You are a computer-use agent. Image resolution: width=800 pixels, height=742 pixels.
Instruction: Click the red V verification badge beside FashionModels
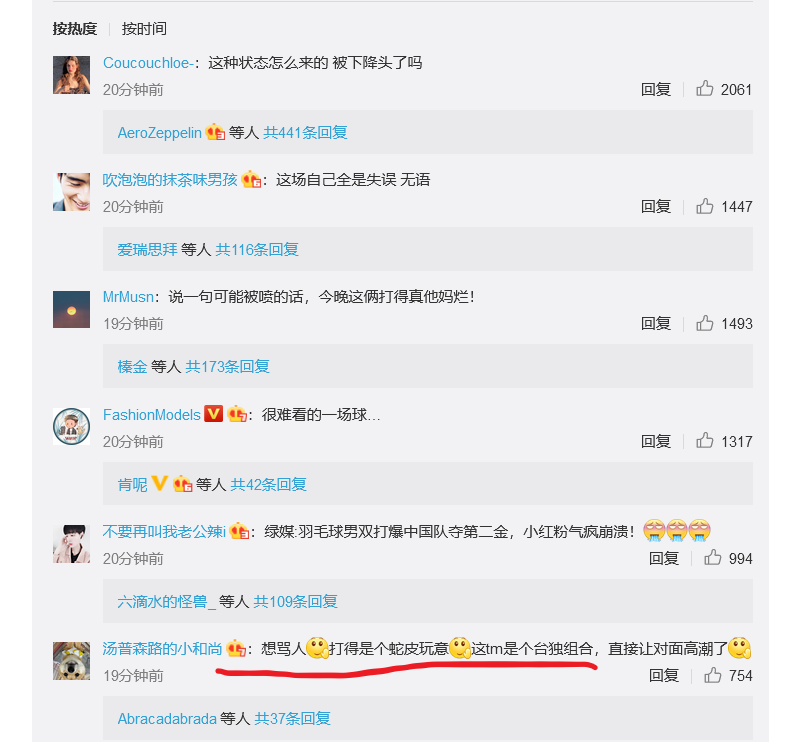(x=213, y=414)
